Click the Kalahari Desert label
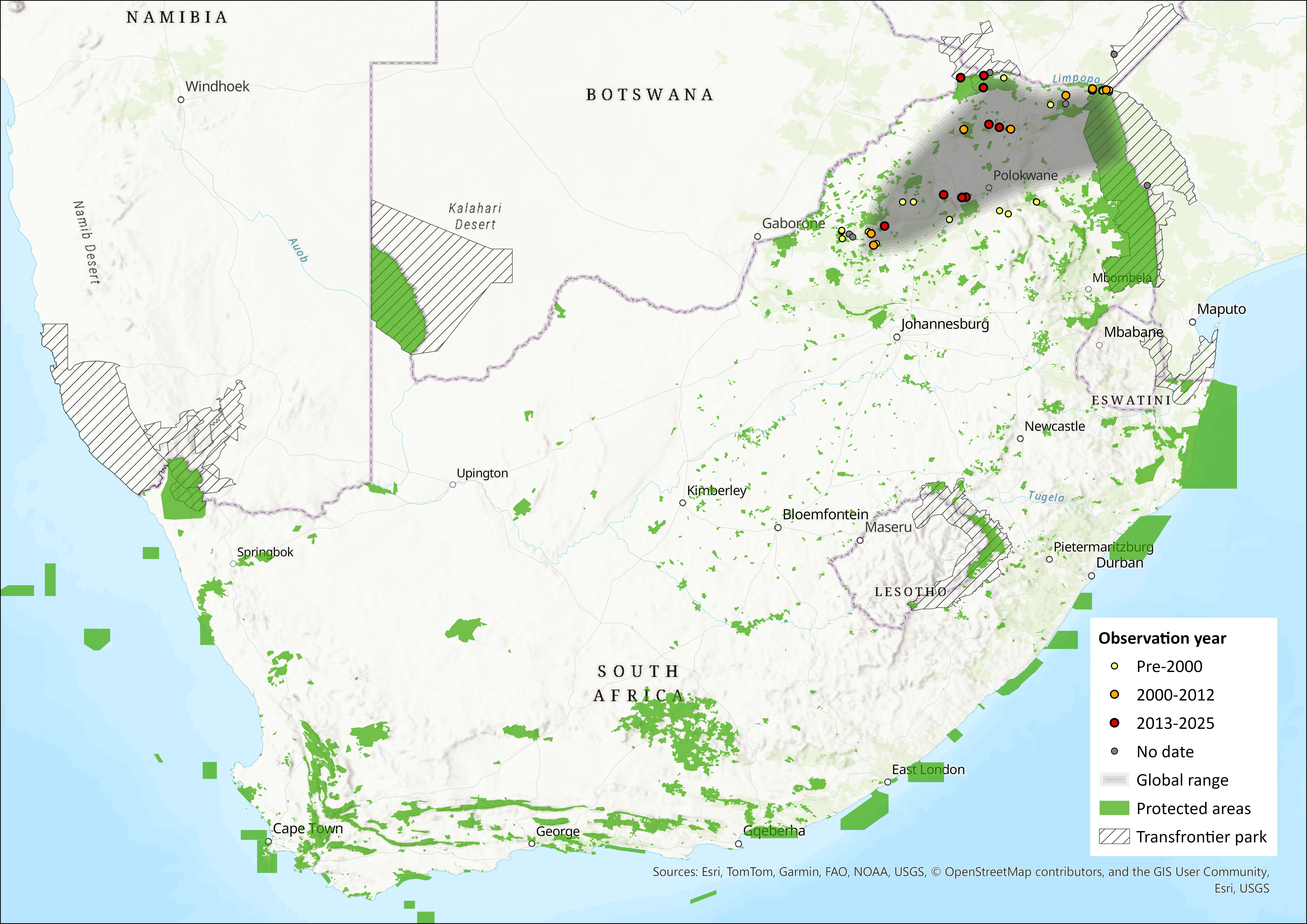1307x924 pixels. (x=475, y=216)
